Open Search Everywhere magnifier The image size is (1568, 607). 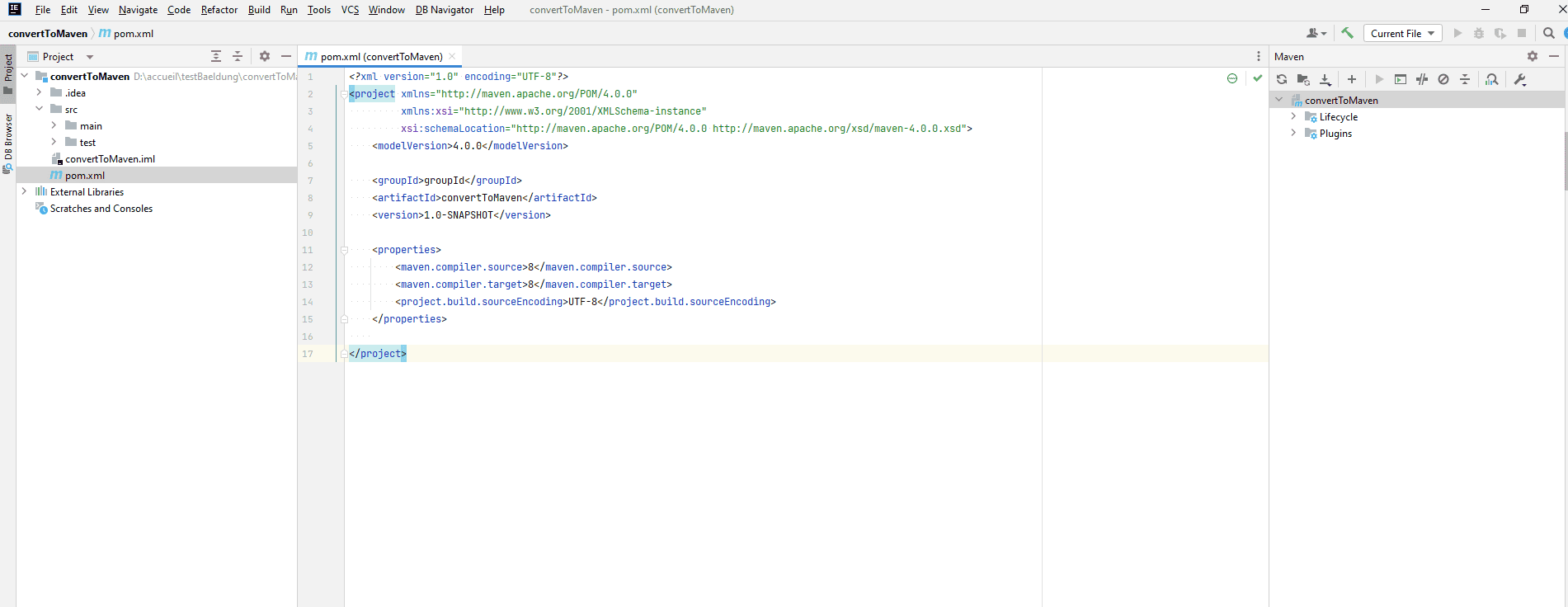[1548, 33]
